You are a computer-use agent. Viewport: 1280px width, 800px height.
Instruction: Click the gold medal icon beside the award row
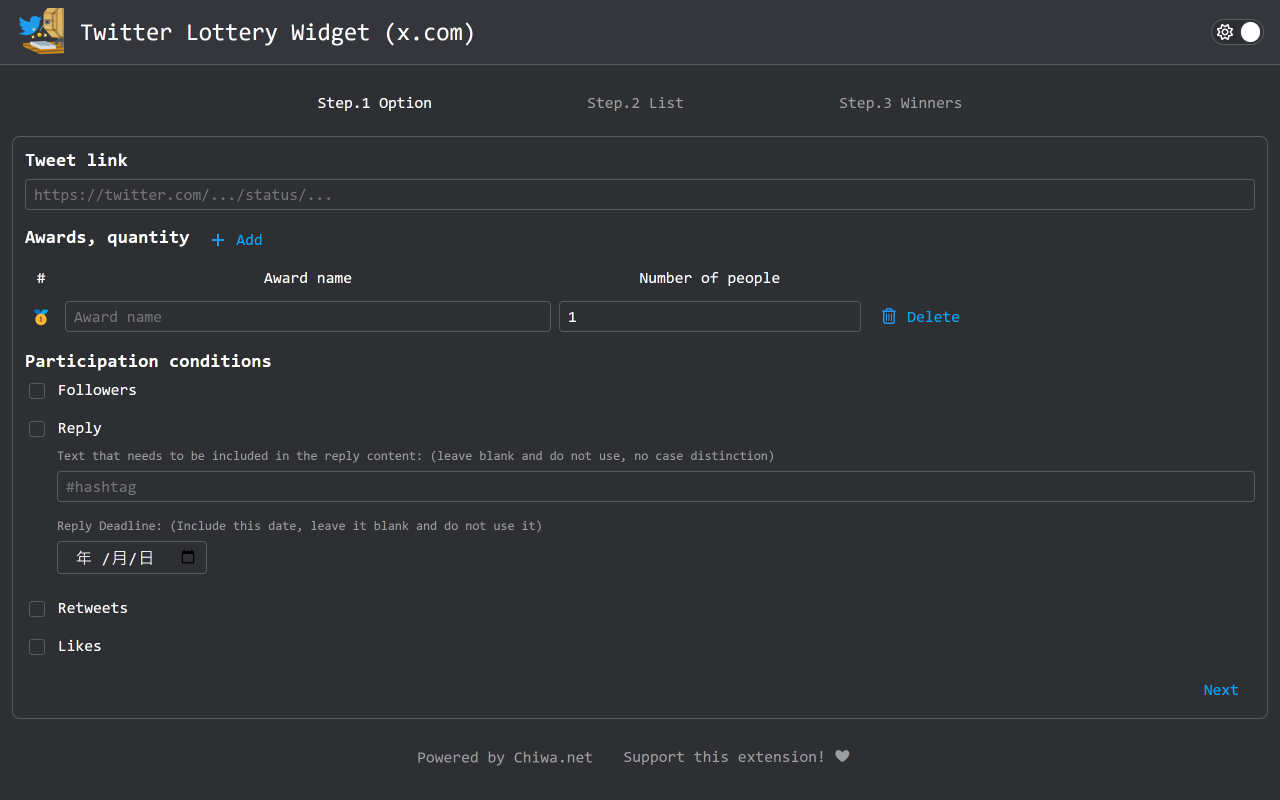[41, 316]
